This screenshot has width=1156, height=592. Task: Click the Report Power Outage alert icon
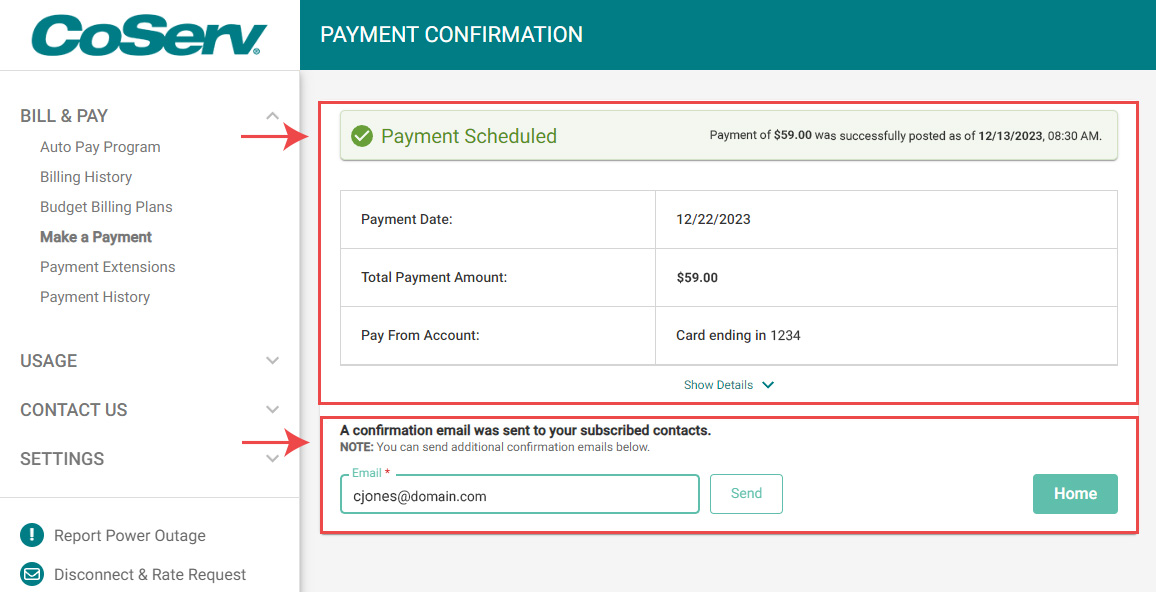tap(32, 535)
